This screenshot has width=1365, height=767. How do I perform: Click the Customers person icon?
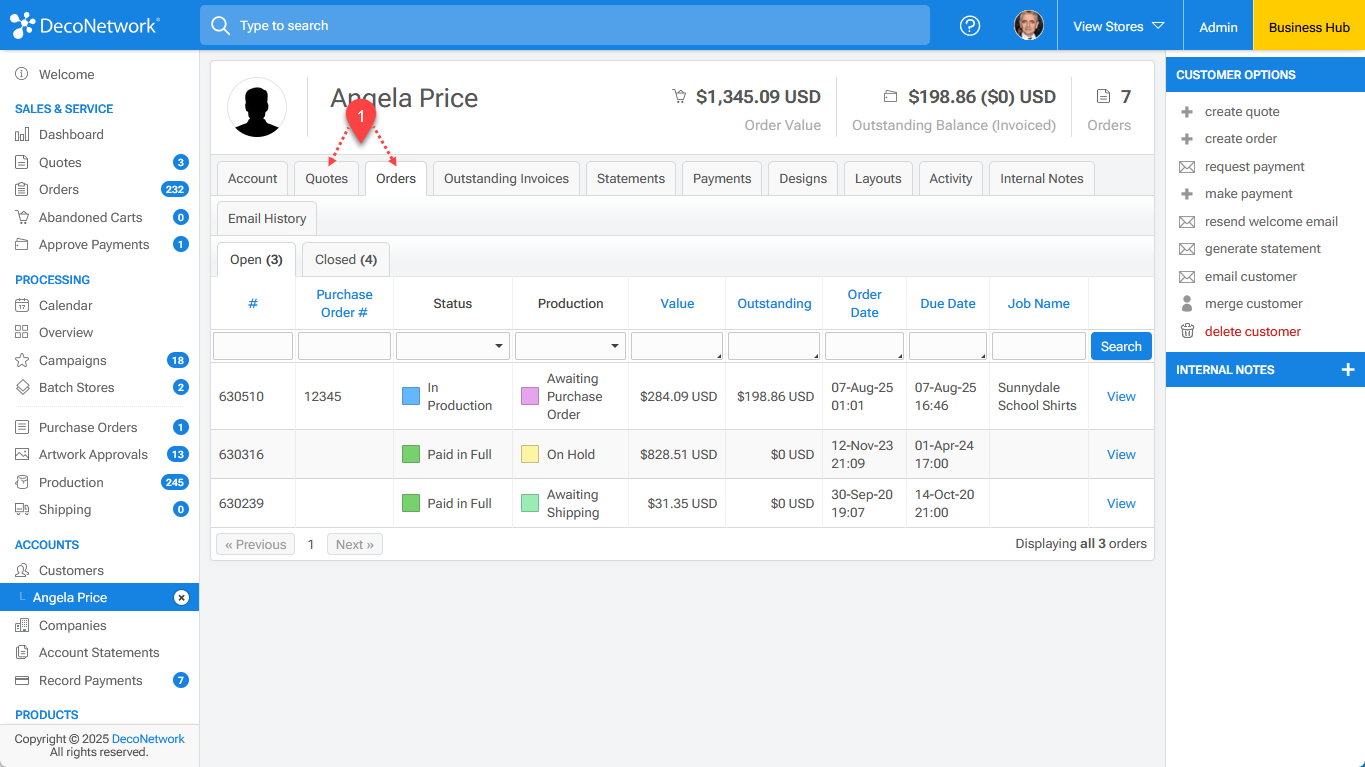22,570
